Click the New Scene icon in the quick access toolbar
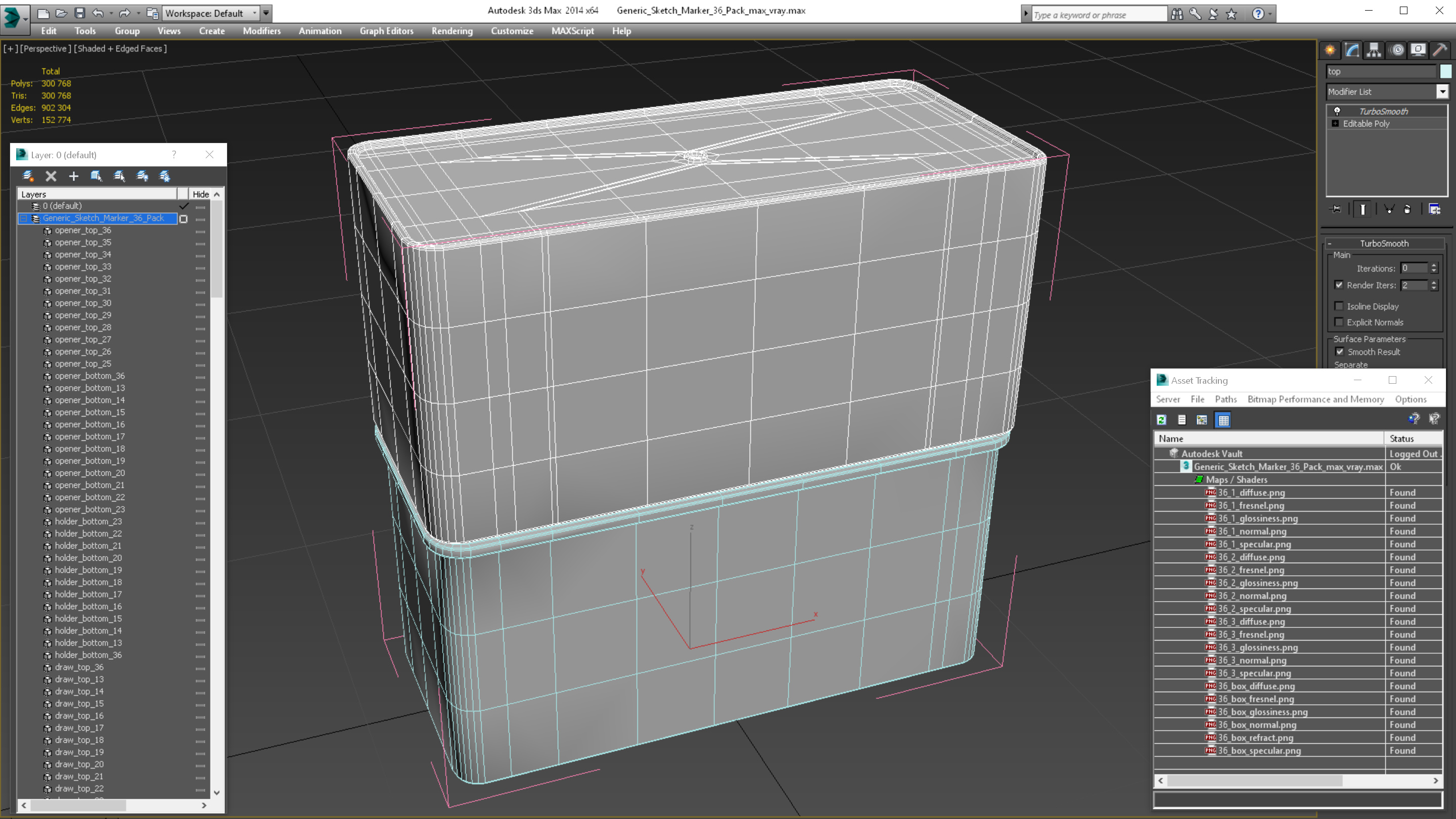Screen dimensions: 1456x819 pyautogui.click(x=43, y=13)
